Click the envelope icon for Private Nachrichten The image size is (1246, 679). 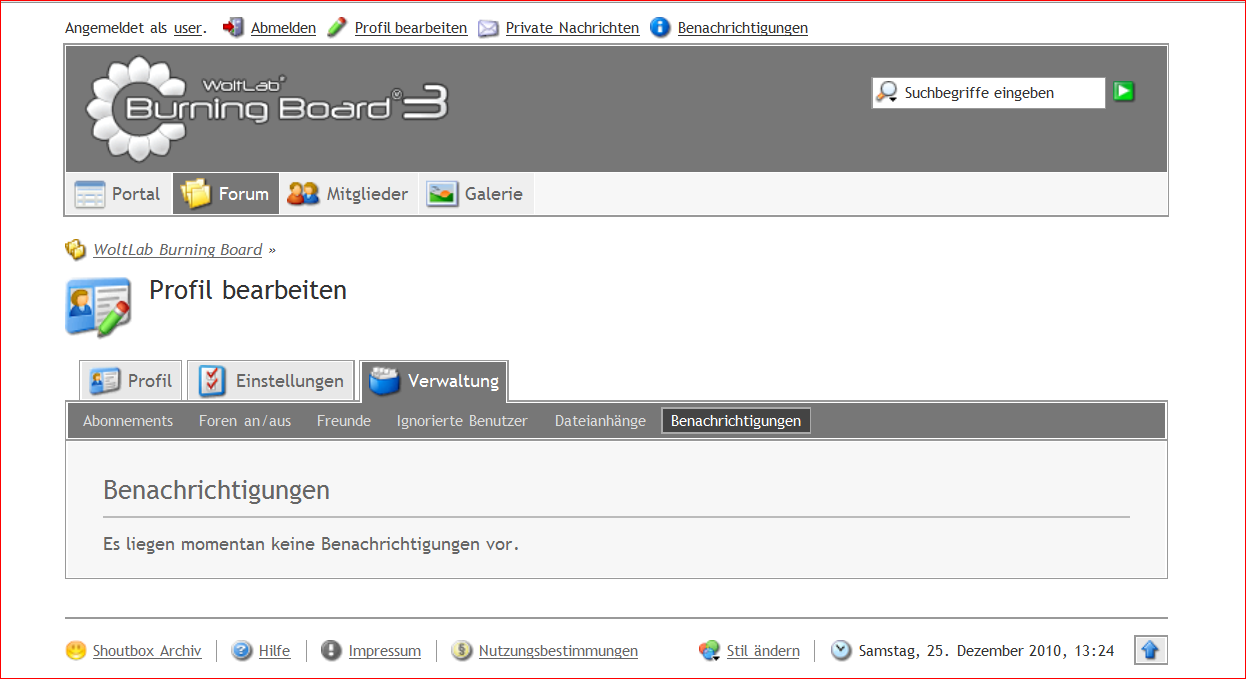[x=488, y=28]
